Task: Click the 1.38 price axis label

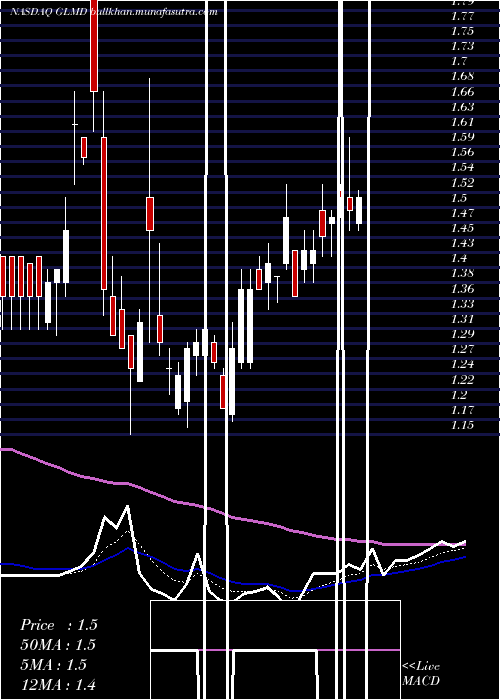Action: pos(462,273)
